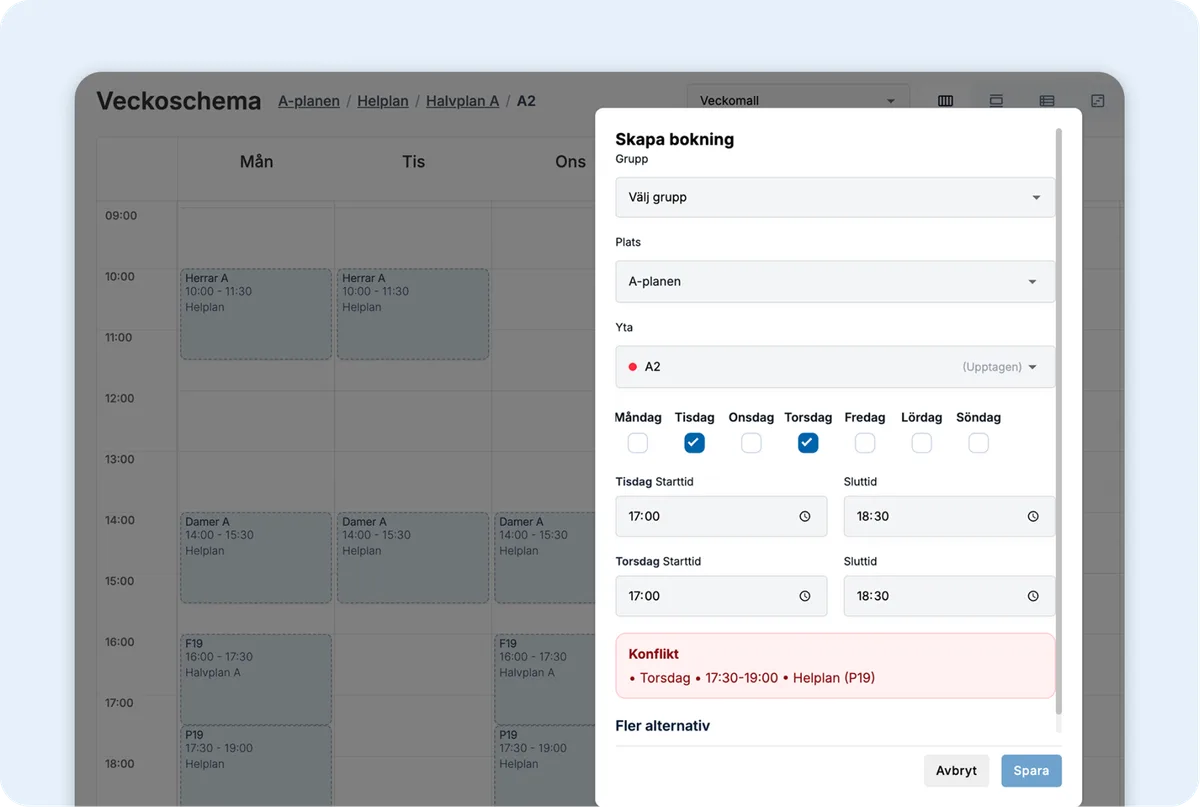Click the booking dialog vertical scrollbar
Viewport: 1200px width, 807px height.
(1059, 420)
